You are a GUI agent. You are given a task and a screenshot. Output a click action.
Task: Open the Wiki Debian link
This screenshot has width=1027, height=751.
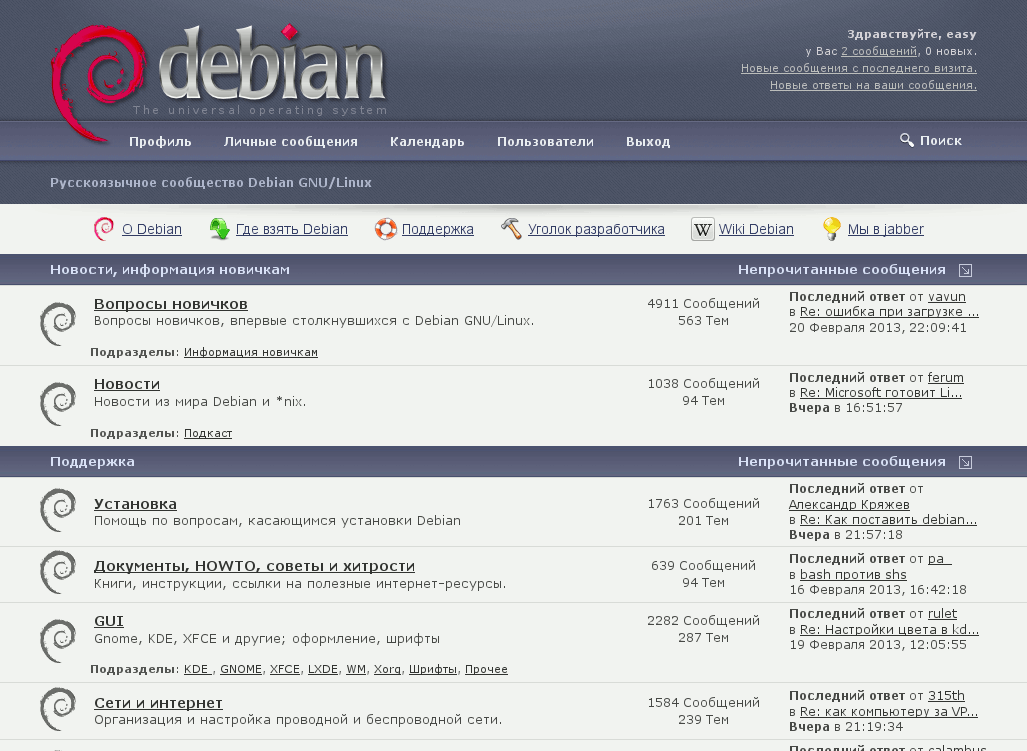pyautogui.click(x=756, y=229)
